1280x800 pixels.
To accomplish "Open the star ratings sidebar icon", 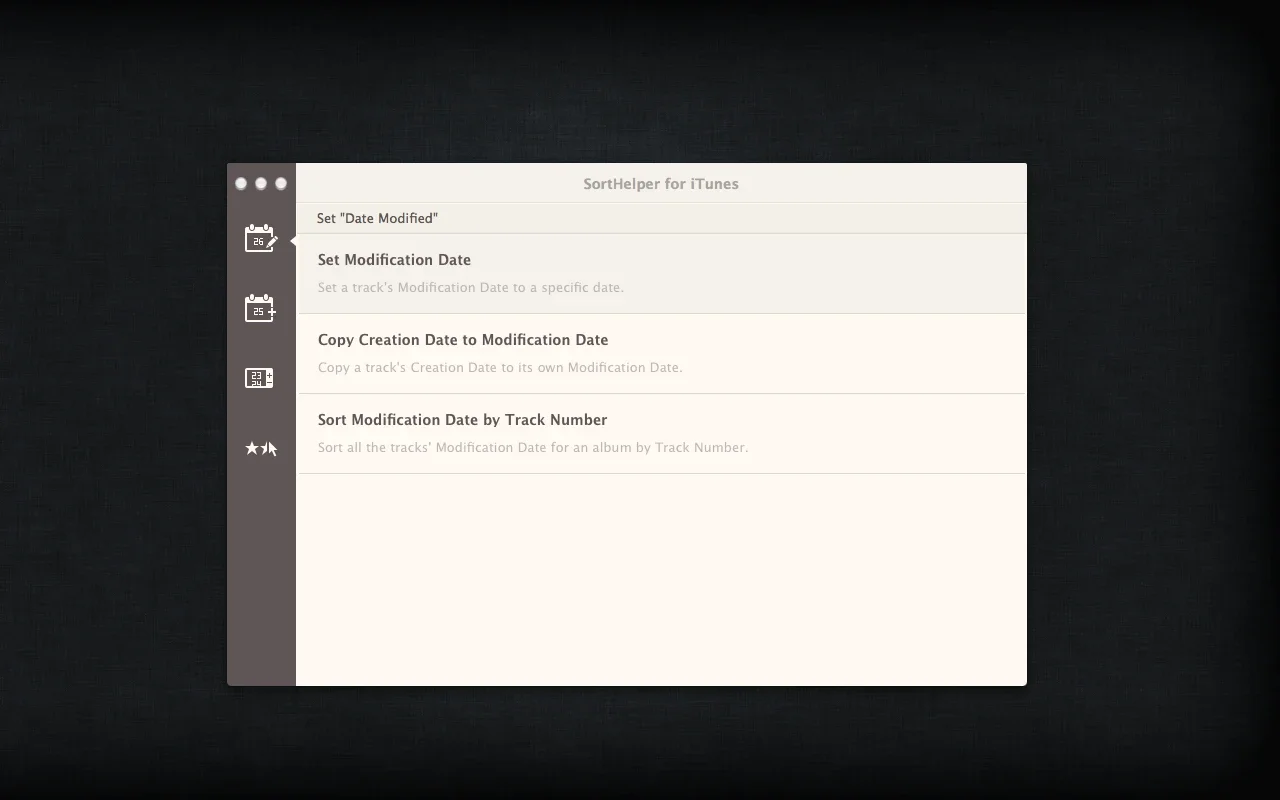I will tap(261, 448).
